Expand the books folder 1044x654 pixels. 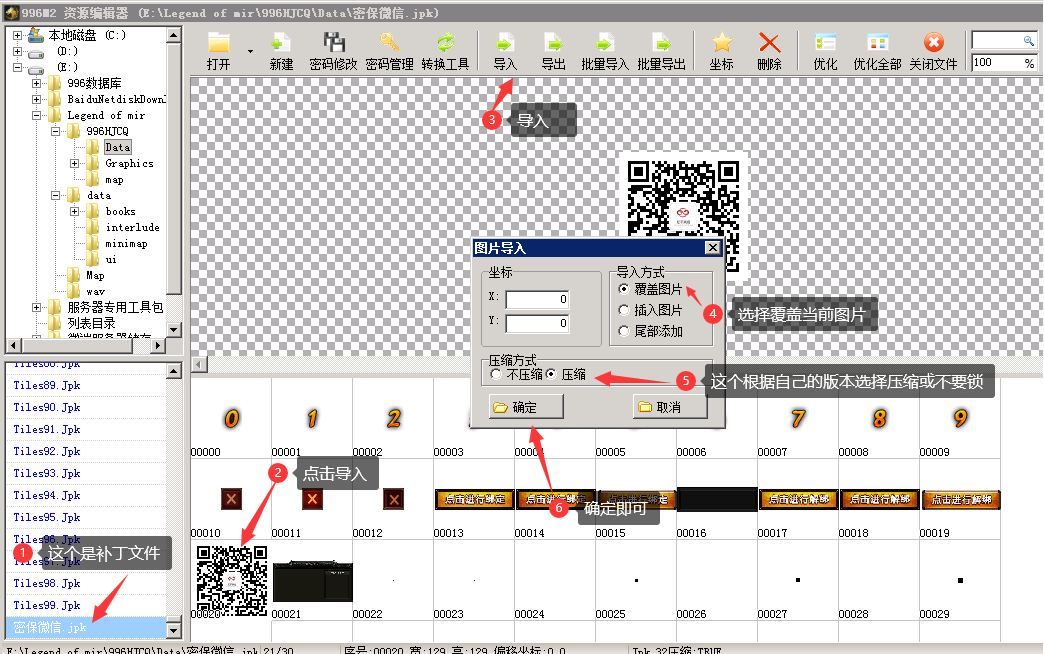tap(75, 211)
